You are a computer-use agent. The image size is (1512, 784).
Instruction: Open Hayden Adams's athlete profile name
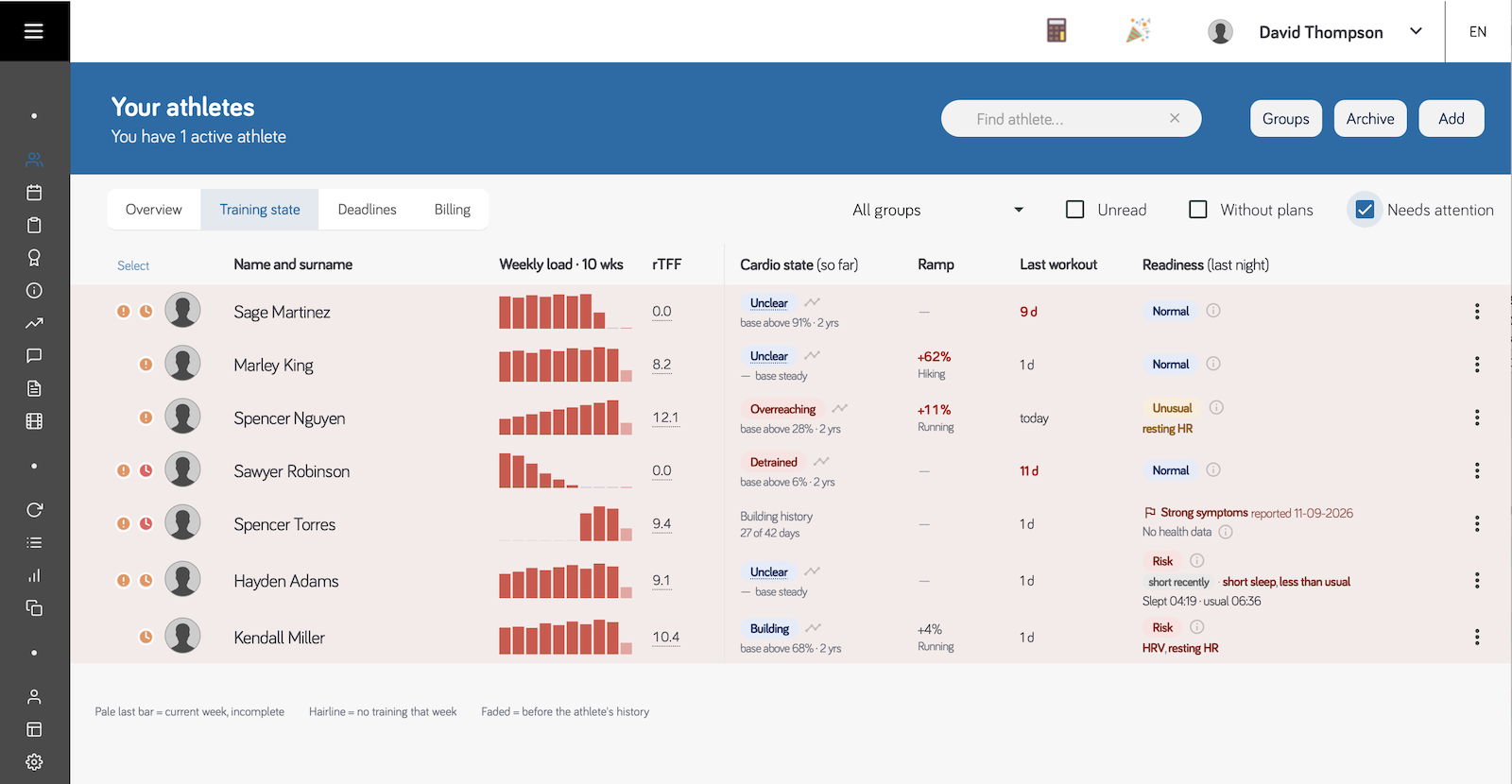(x=286, y=581)
